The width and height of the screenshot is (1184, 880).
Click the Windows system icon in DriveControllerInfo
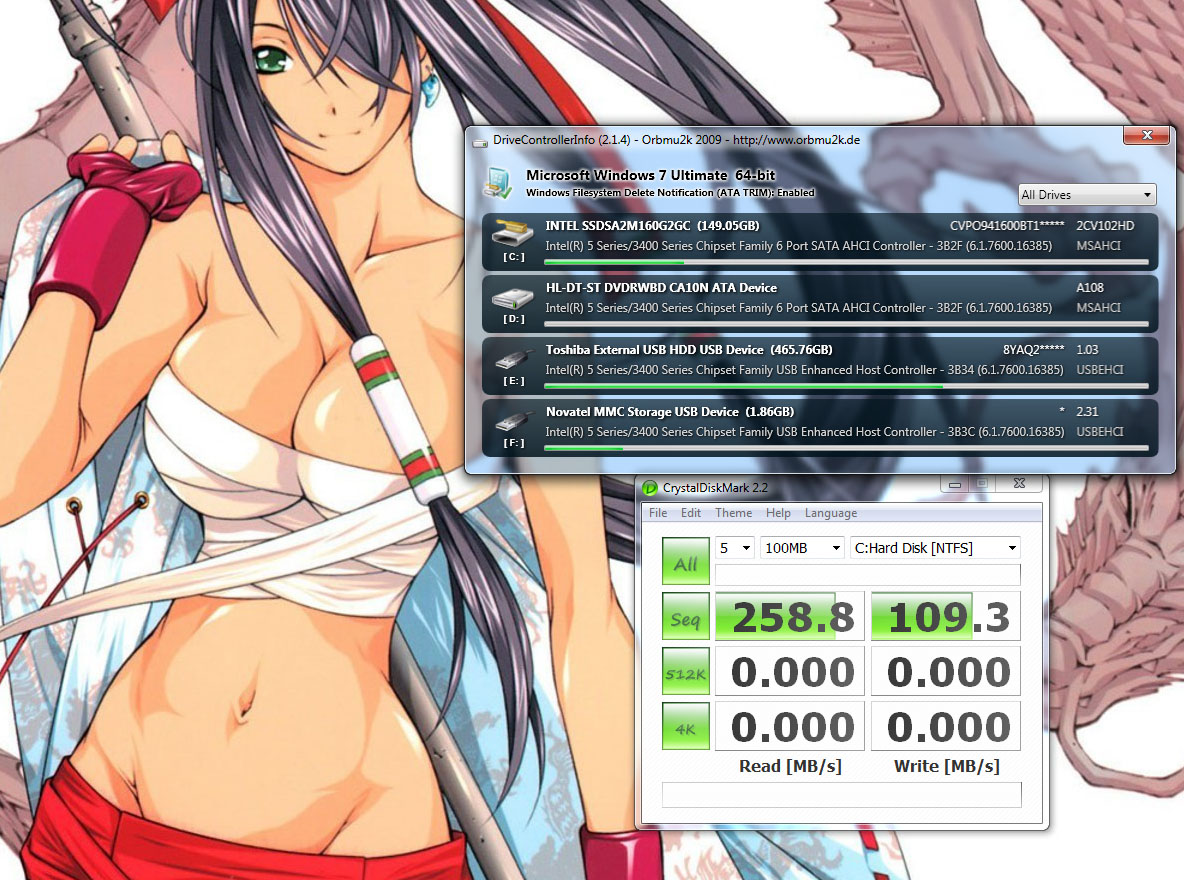point(499,184)
